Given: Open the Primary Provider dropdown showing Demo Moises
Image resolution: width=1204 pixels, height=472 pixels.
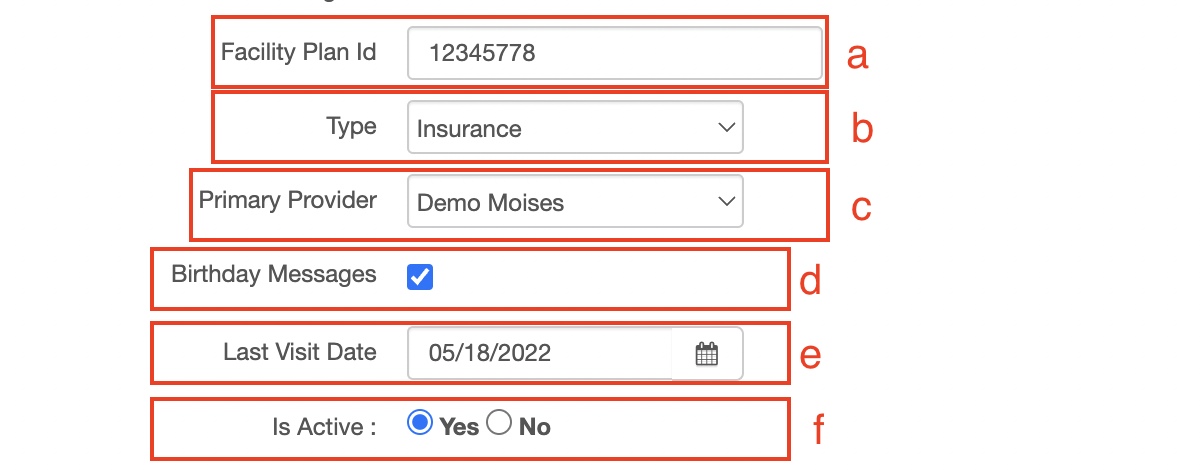Looking at the screenshot, I should coord(575,202).
